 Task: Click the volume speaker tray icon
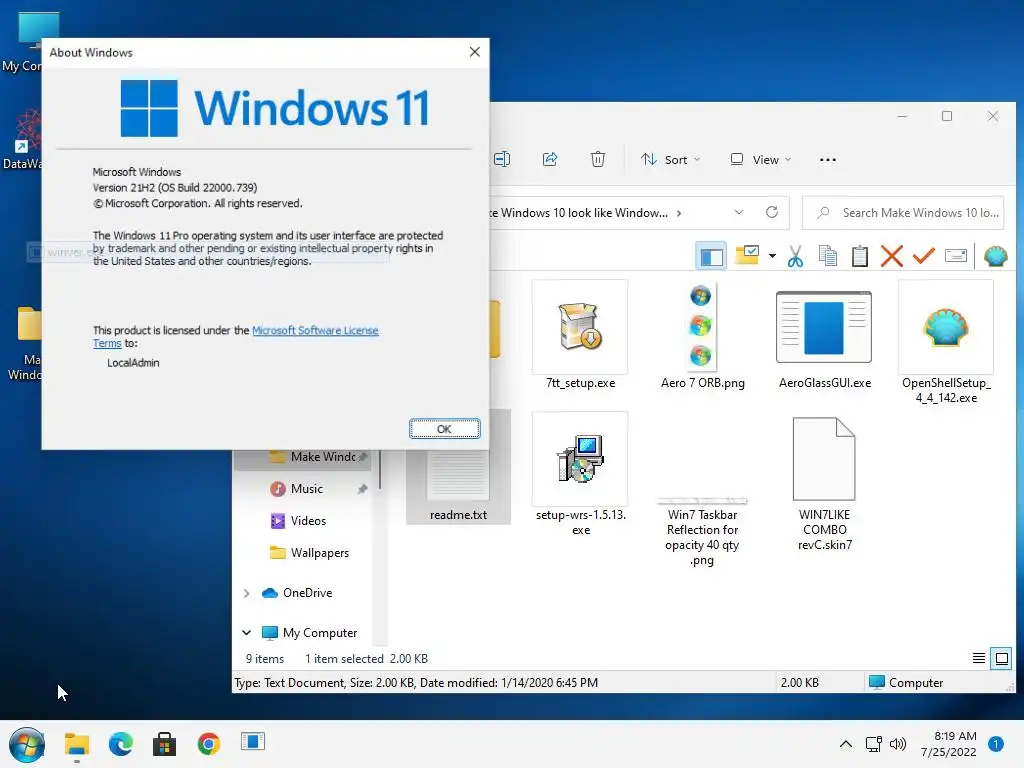(x=899, y=744)
